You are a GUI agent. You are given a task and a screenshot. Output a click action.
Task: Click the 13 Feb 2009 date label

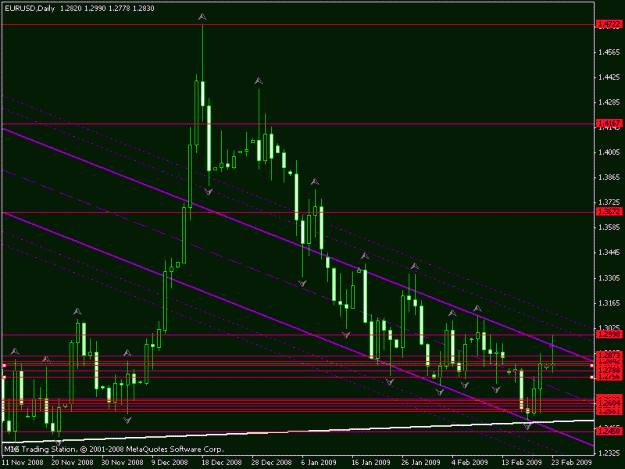click(521, 462)
